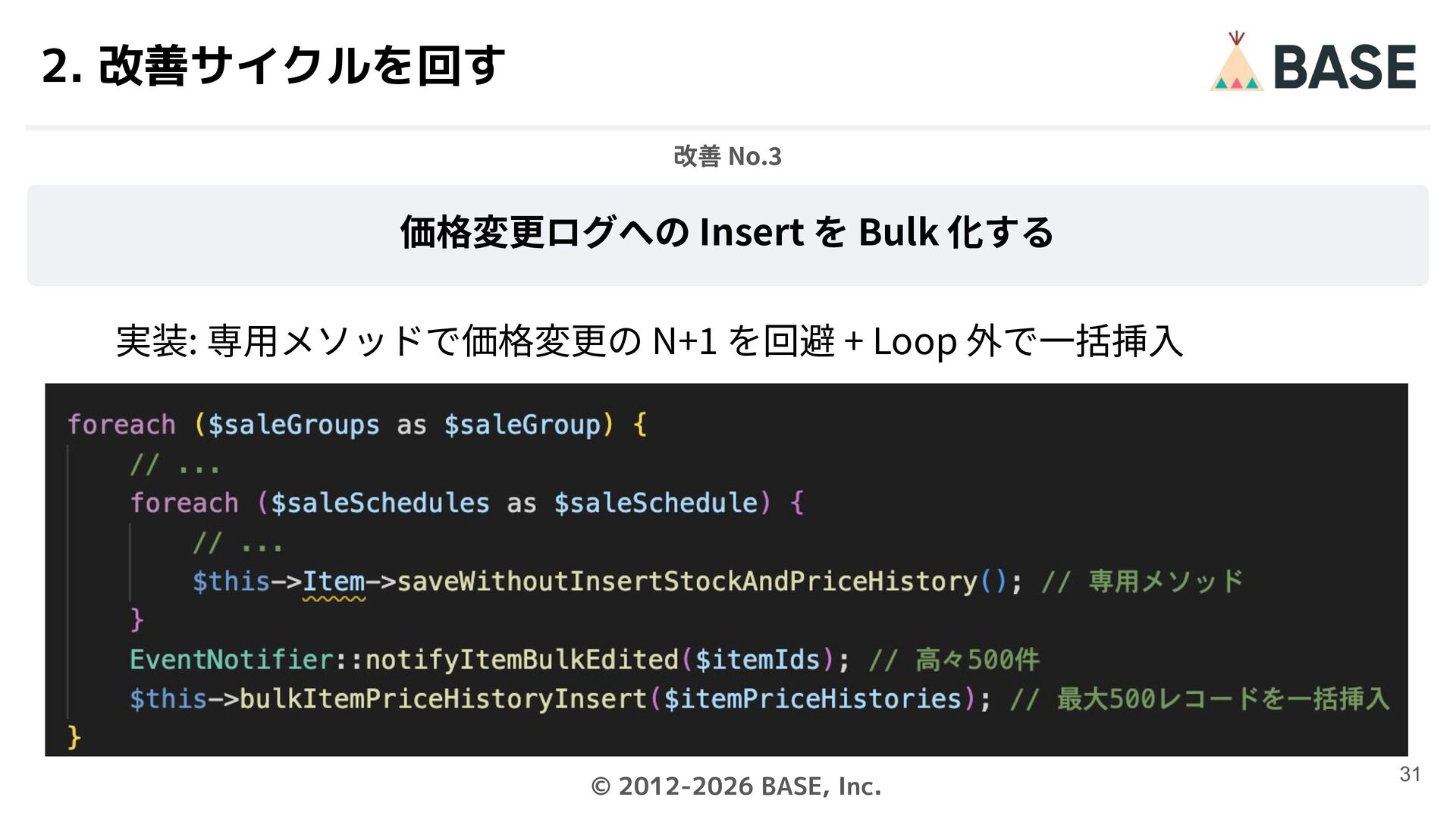The height and width of the screenshot is (819, 1456).
Task: Click the $saleGroups variable in code
Action: (x=293, y=425)
